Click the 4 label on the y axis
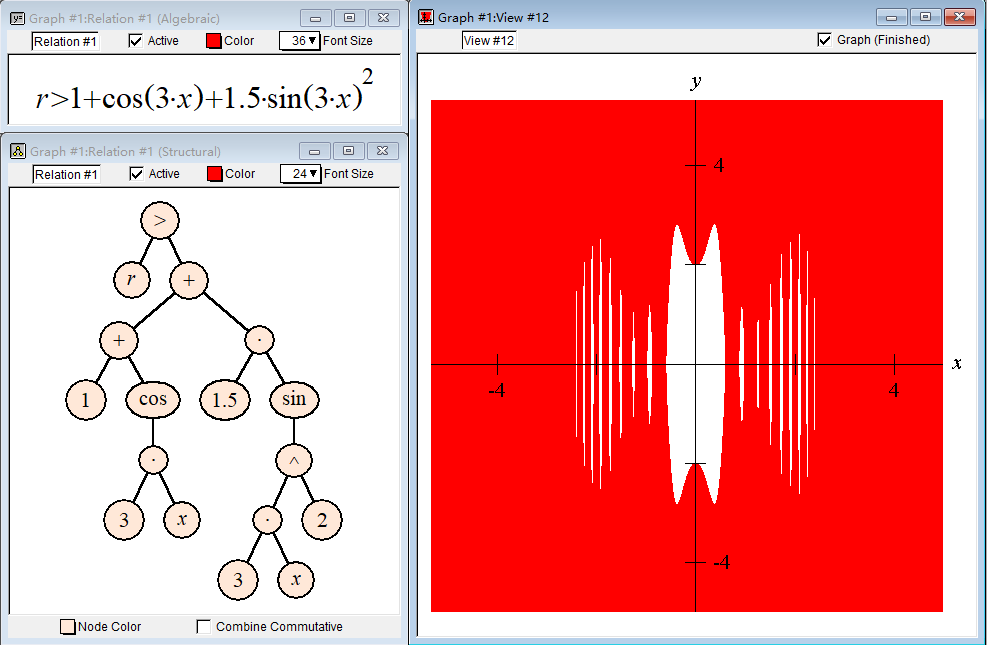The image size is (987, 645). click(718, 165)
